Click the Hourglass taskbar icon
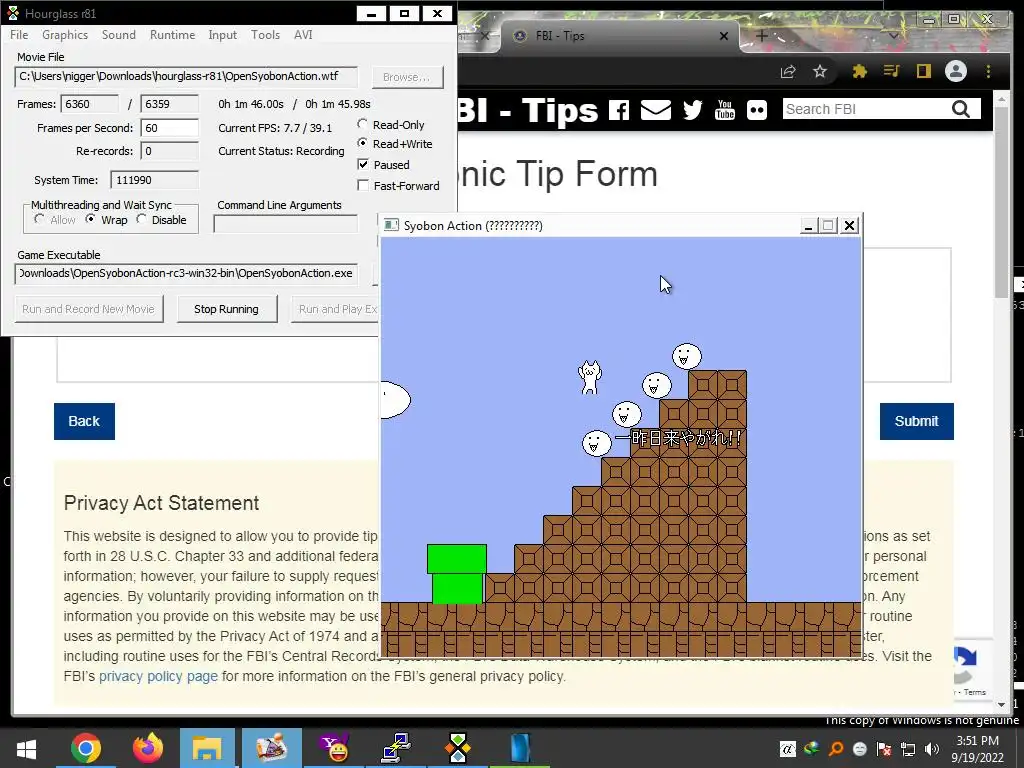Image resolution: width=1024 pixels, height=768 pixels. [457, 748]
